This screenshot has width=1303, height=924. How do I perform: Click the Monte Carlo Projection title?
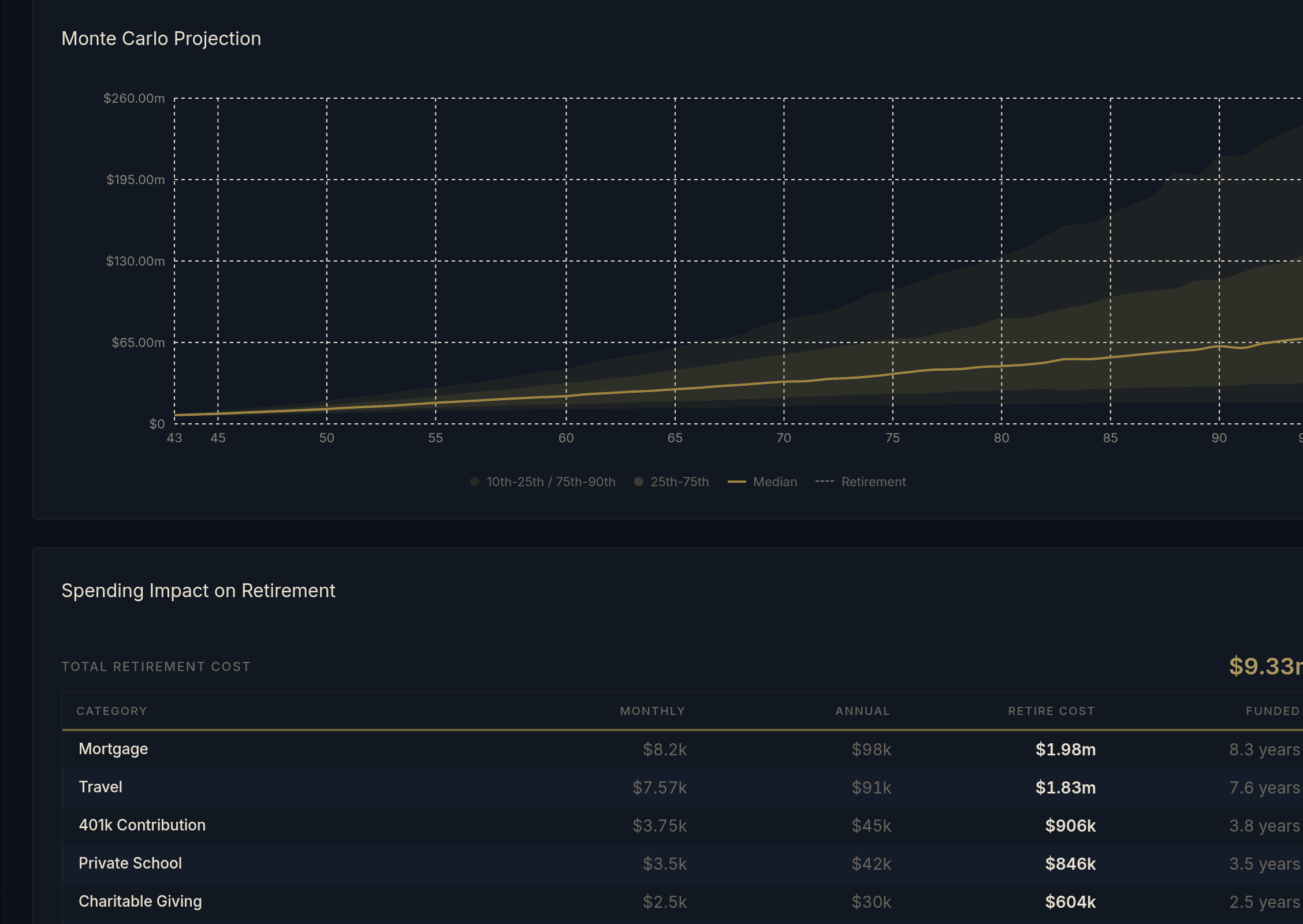162,39
